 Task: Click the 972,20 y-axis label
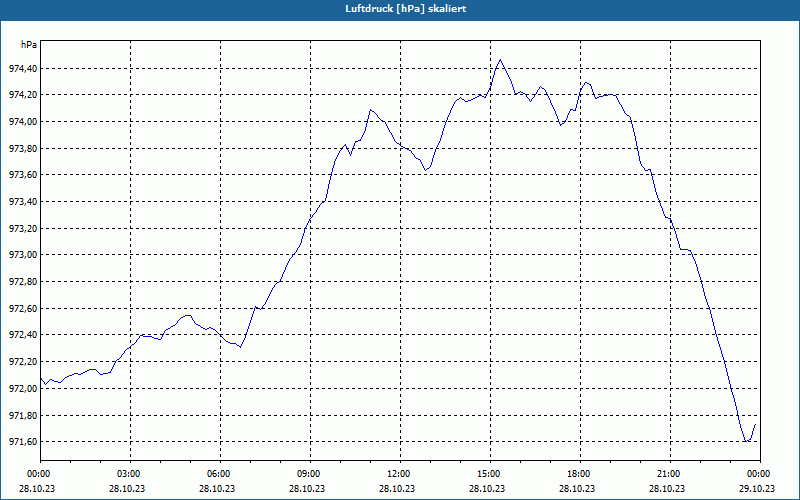pos(23,361)
